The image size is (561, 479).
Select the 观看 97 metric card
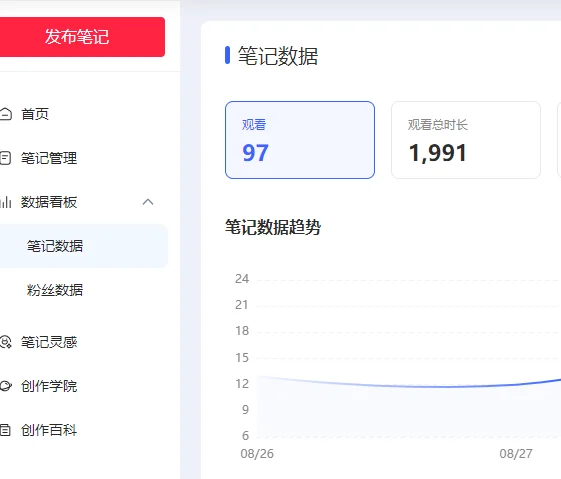[300, 140]
